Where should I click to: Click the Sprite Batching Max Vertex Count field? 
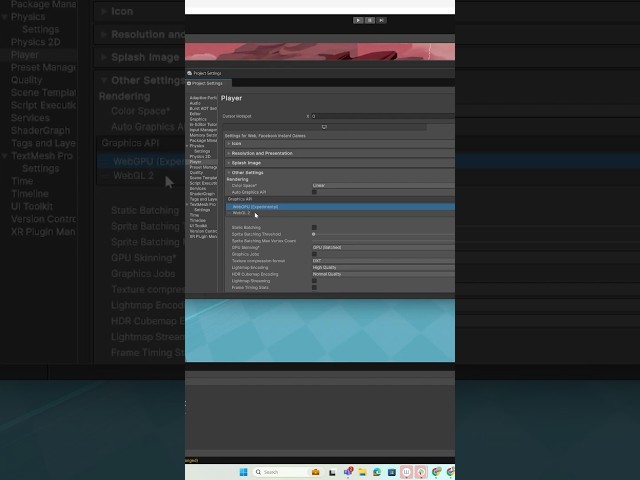coord(383,241)
